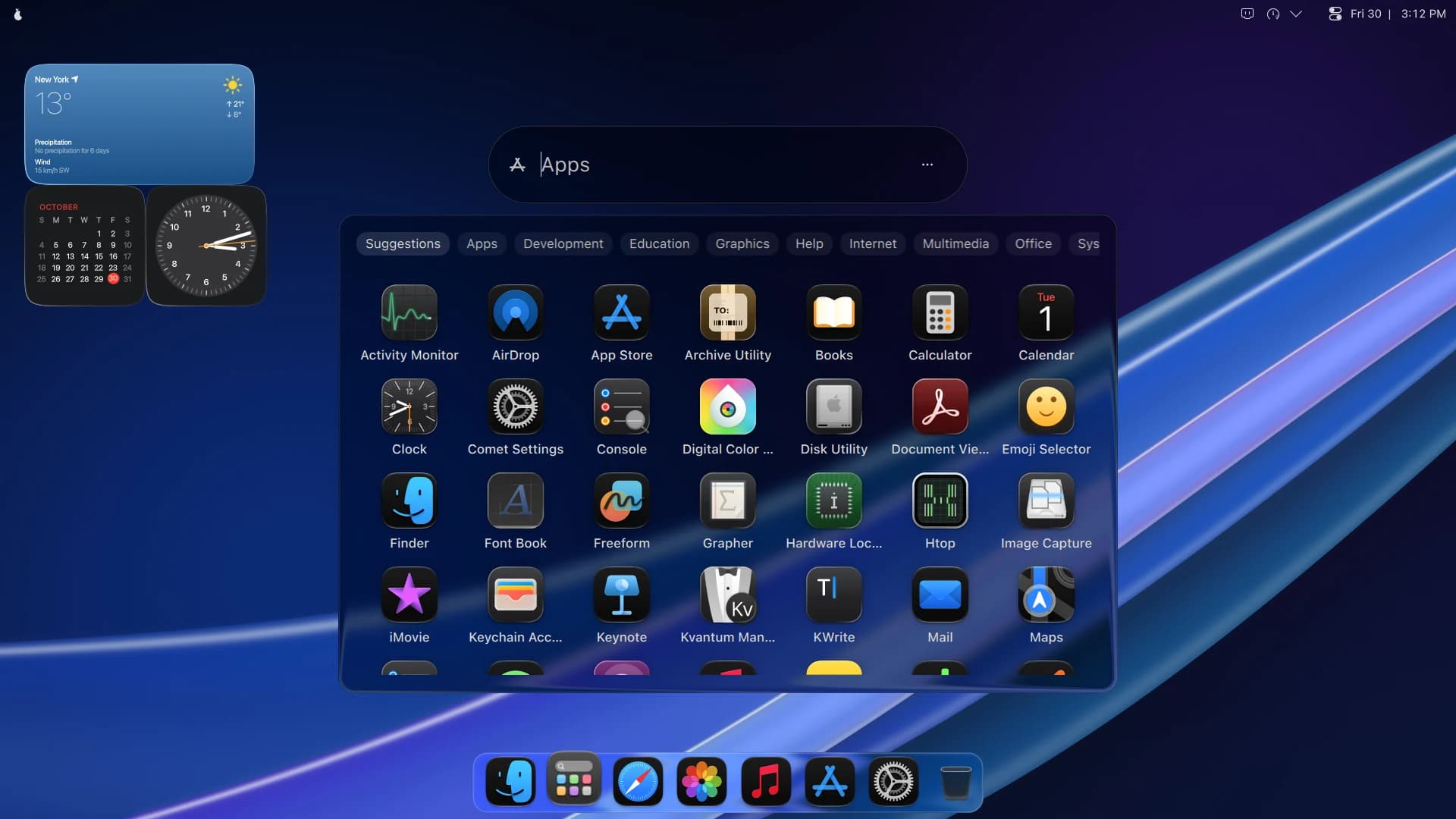Expand the menu bar chevron dropdown
1456x819 pixels.
click(x=1296, y=14)
